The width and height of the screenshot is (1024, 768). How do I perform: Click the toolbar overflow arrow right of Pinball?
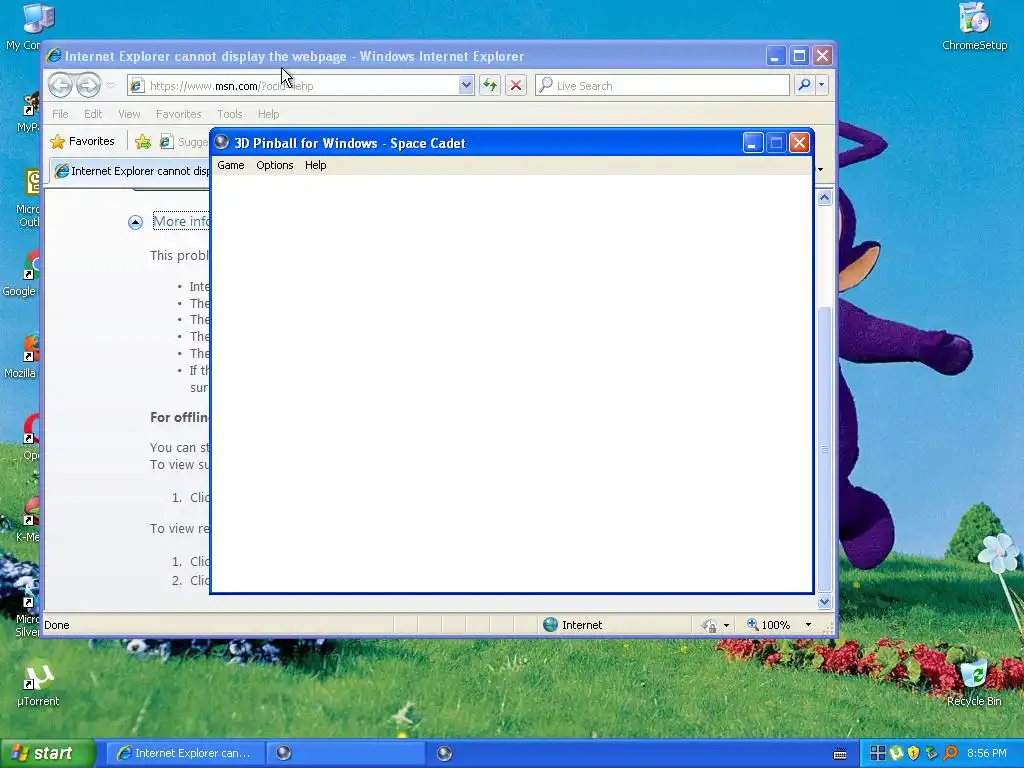click(x=821, y=170)
